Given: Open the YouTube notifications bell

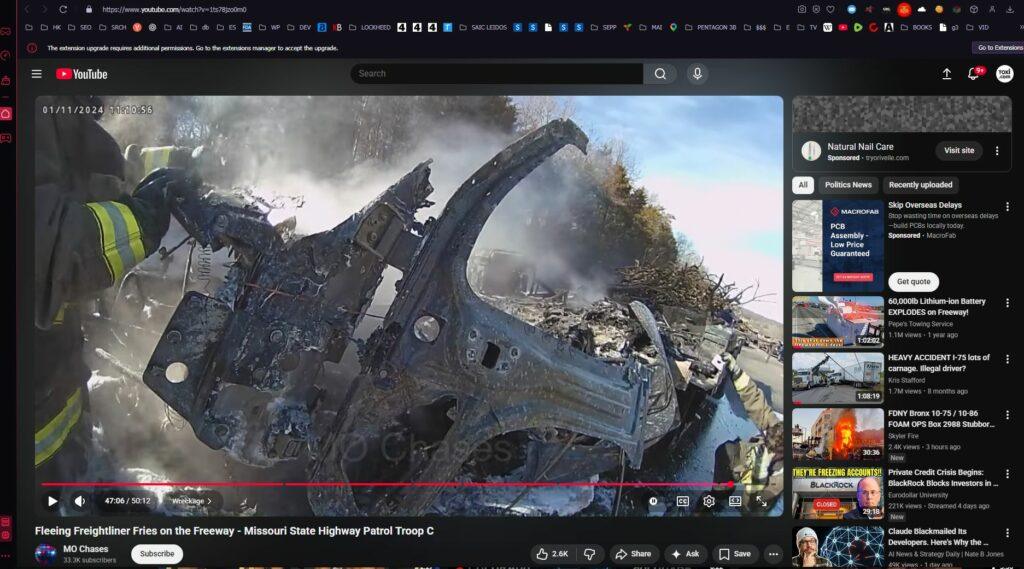Looking at the screenshot, I should [x=973, y=74].
